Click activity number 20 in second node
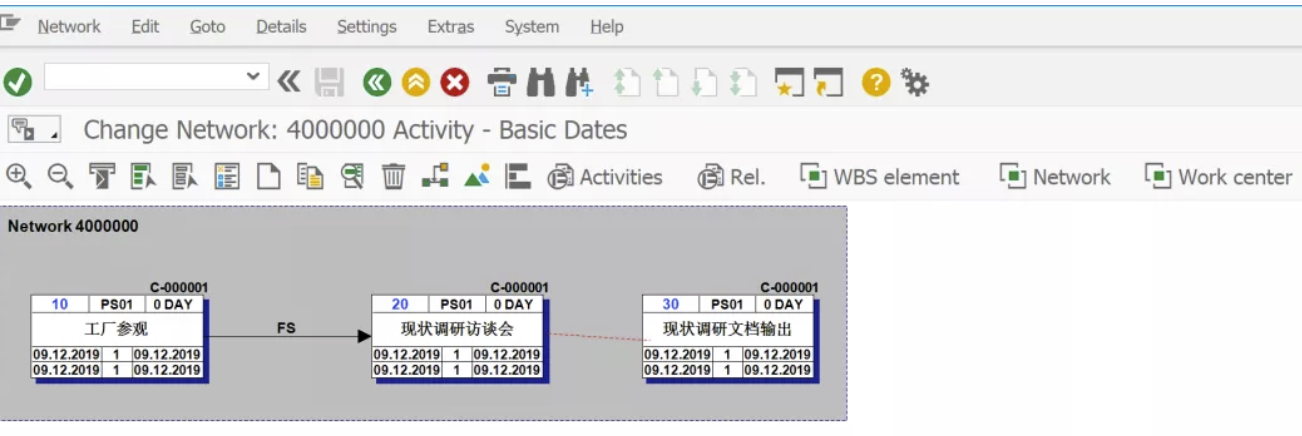This screenshot has height=436, width=1302. [400, 304]
